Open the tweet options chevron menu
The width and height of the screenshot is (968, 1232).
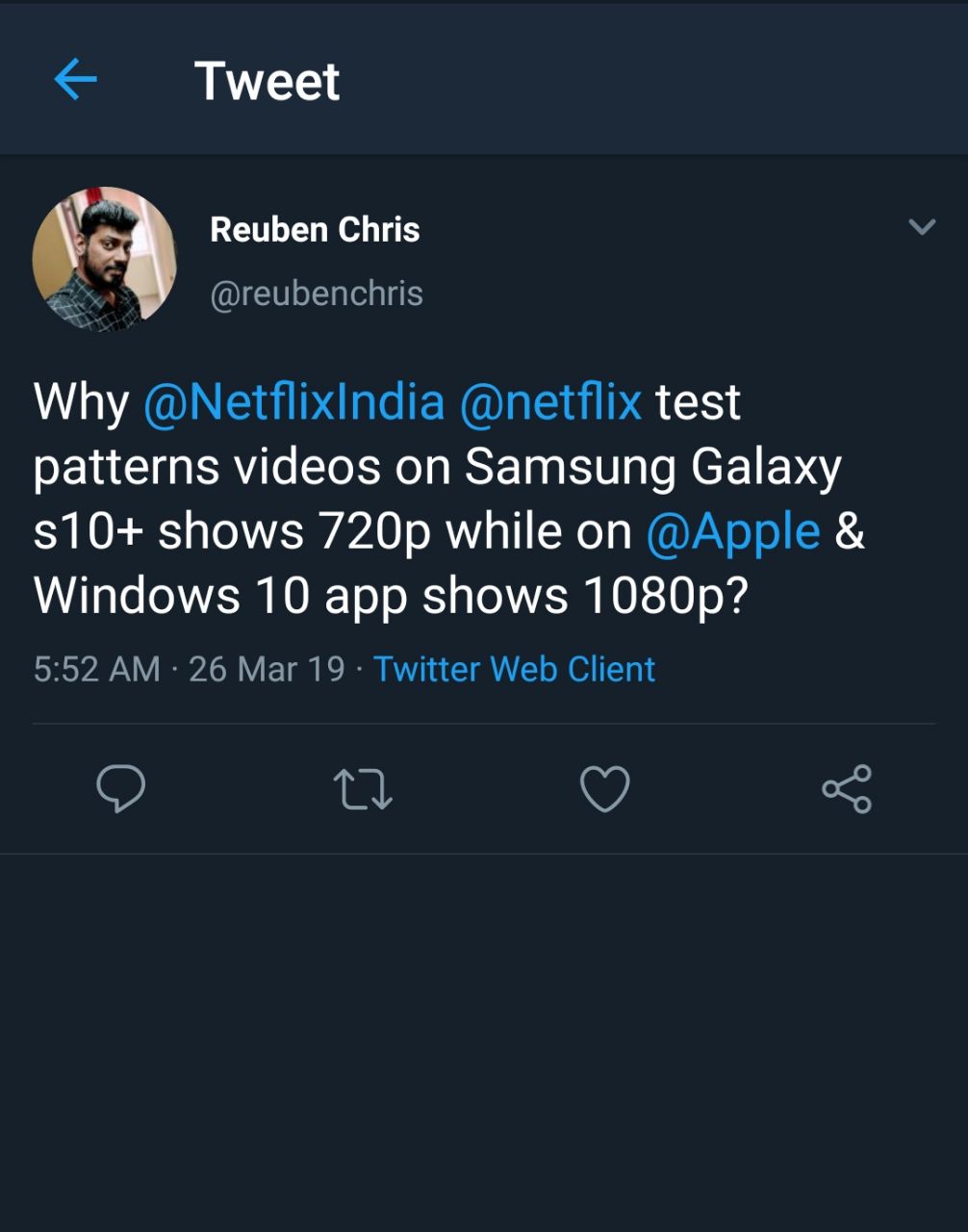point(922,227)
